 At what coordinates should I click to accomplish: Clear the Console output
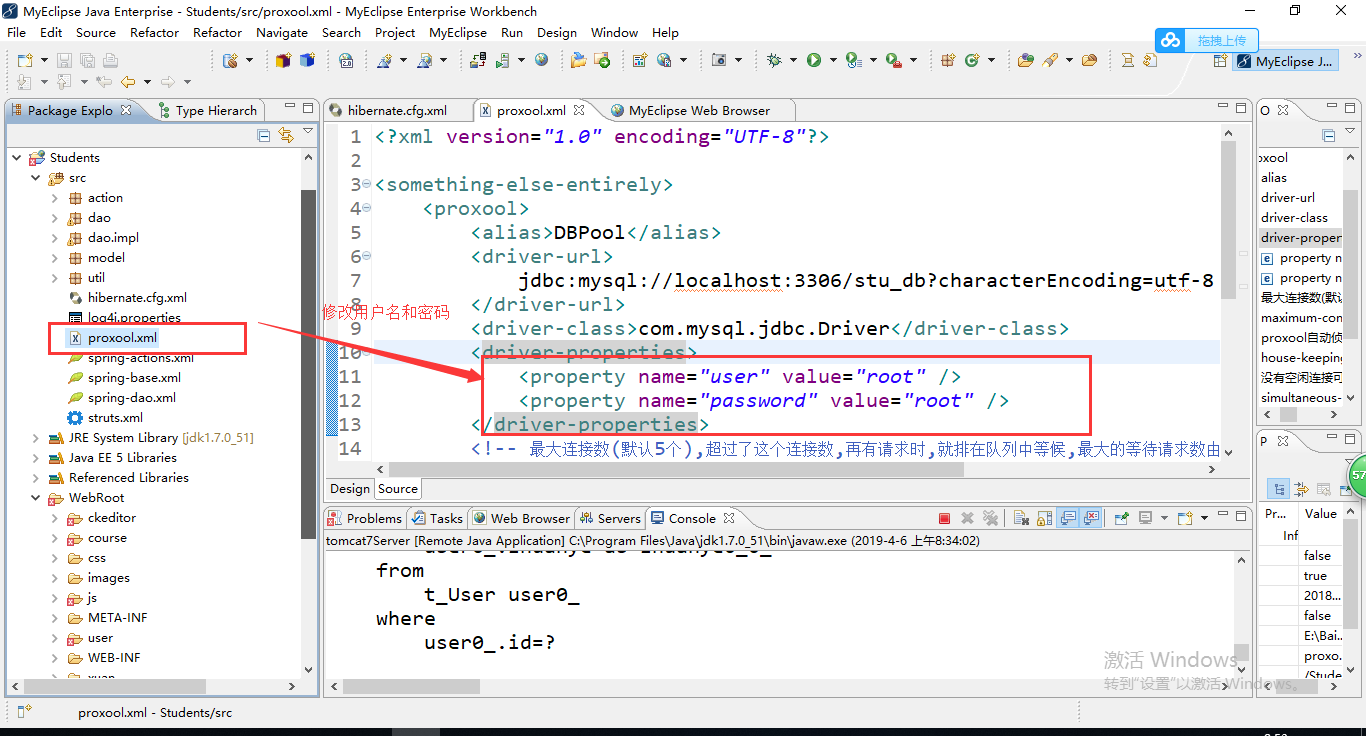click(1022, 517)
